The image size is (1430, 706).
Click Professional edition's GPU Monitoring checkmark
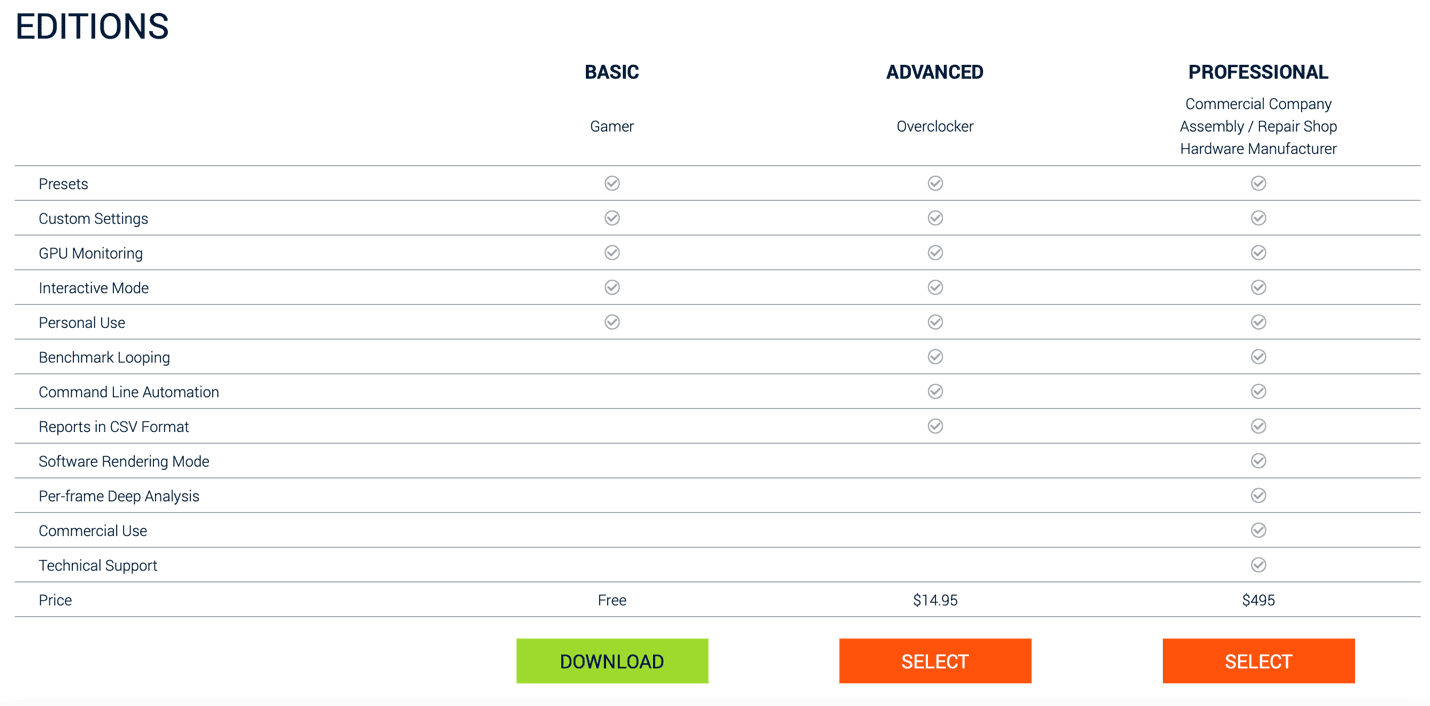(x=1258, y=253)
